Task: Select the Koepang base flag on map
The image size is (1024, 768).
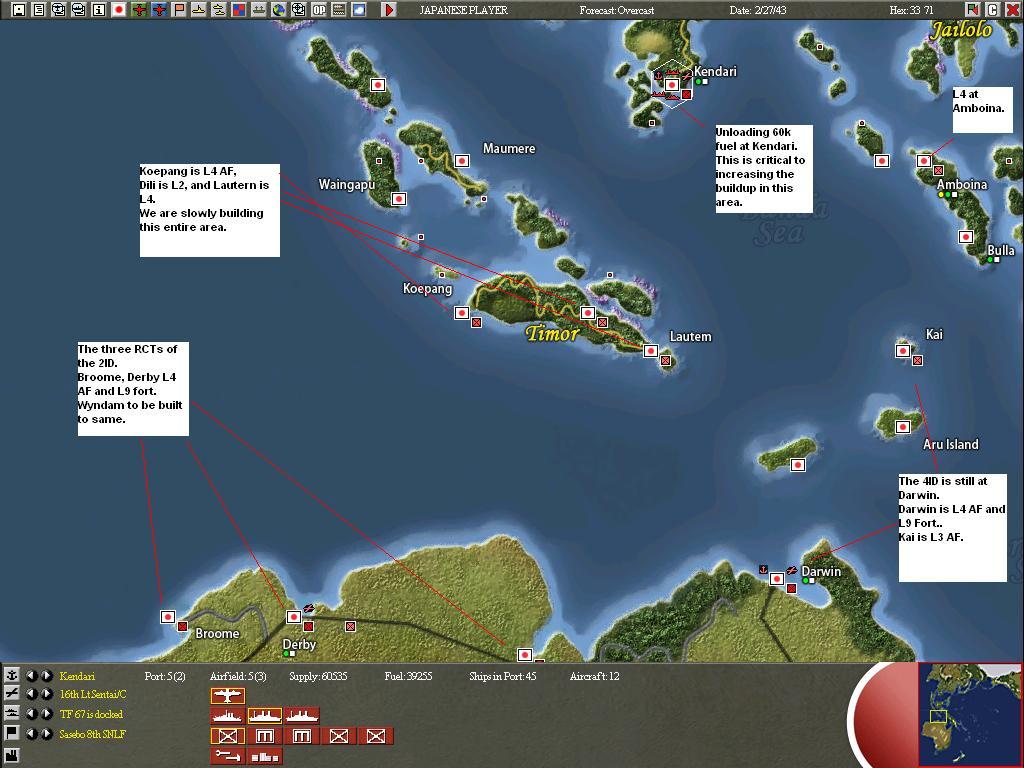Action: 462,313
